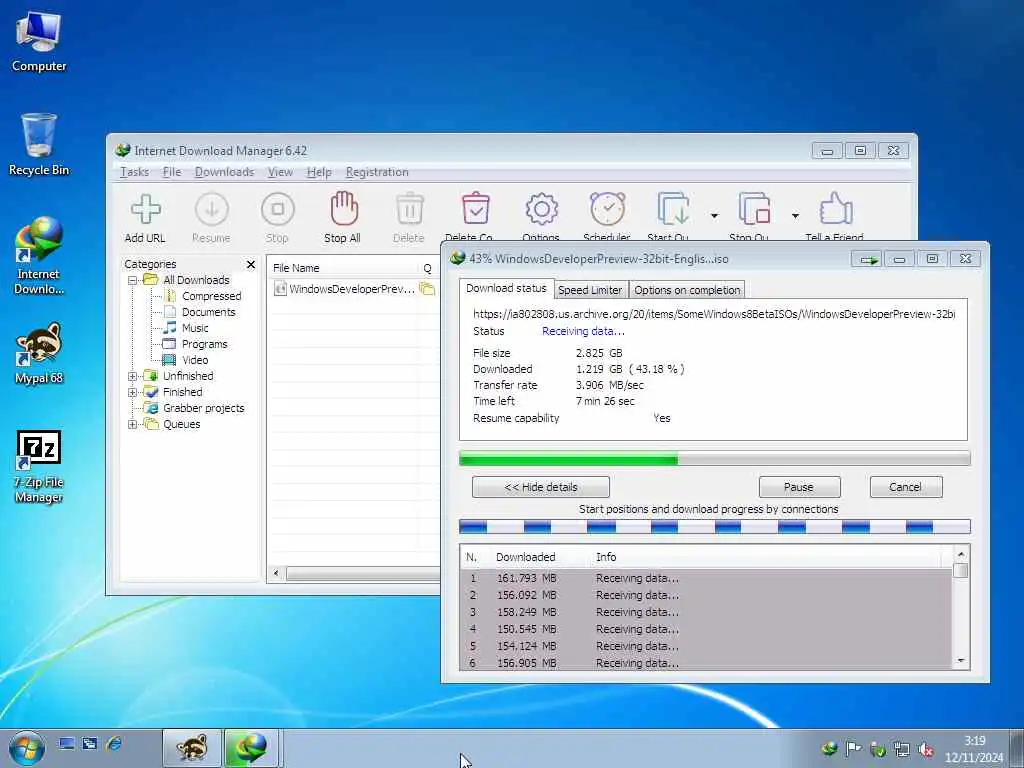Select the Download status tab
The height and width of the screenshot is (768, 1024).
tap(506, 288)
